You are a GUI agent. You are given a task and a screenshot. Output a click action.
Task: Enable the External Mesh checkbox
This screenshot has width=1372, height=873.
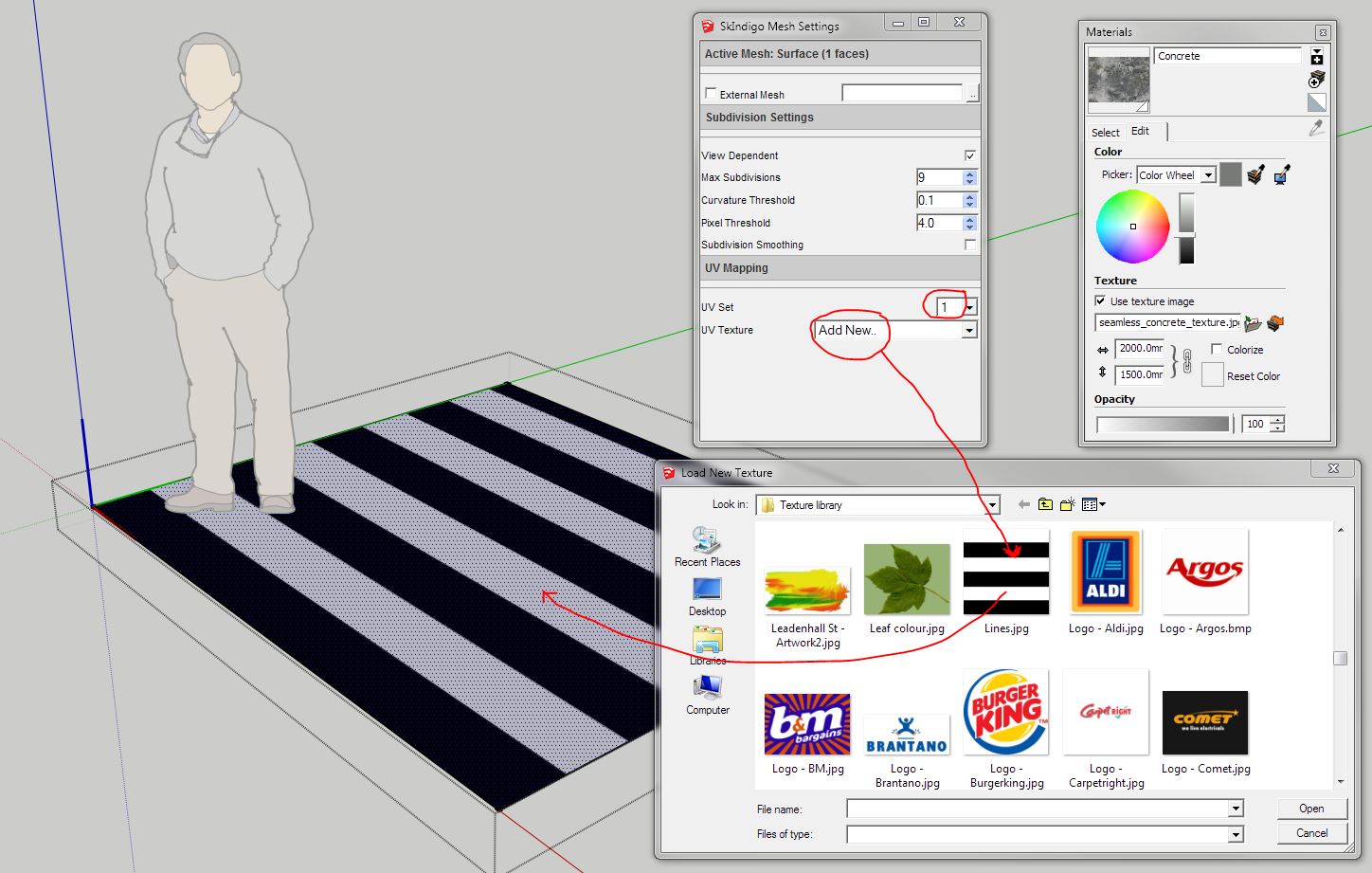(711, 94)
